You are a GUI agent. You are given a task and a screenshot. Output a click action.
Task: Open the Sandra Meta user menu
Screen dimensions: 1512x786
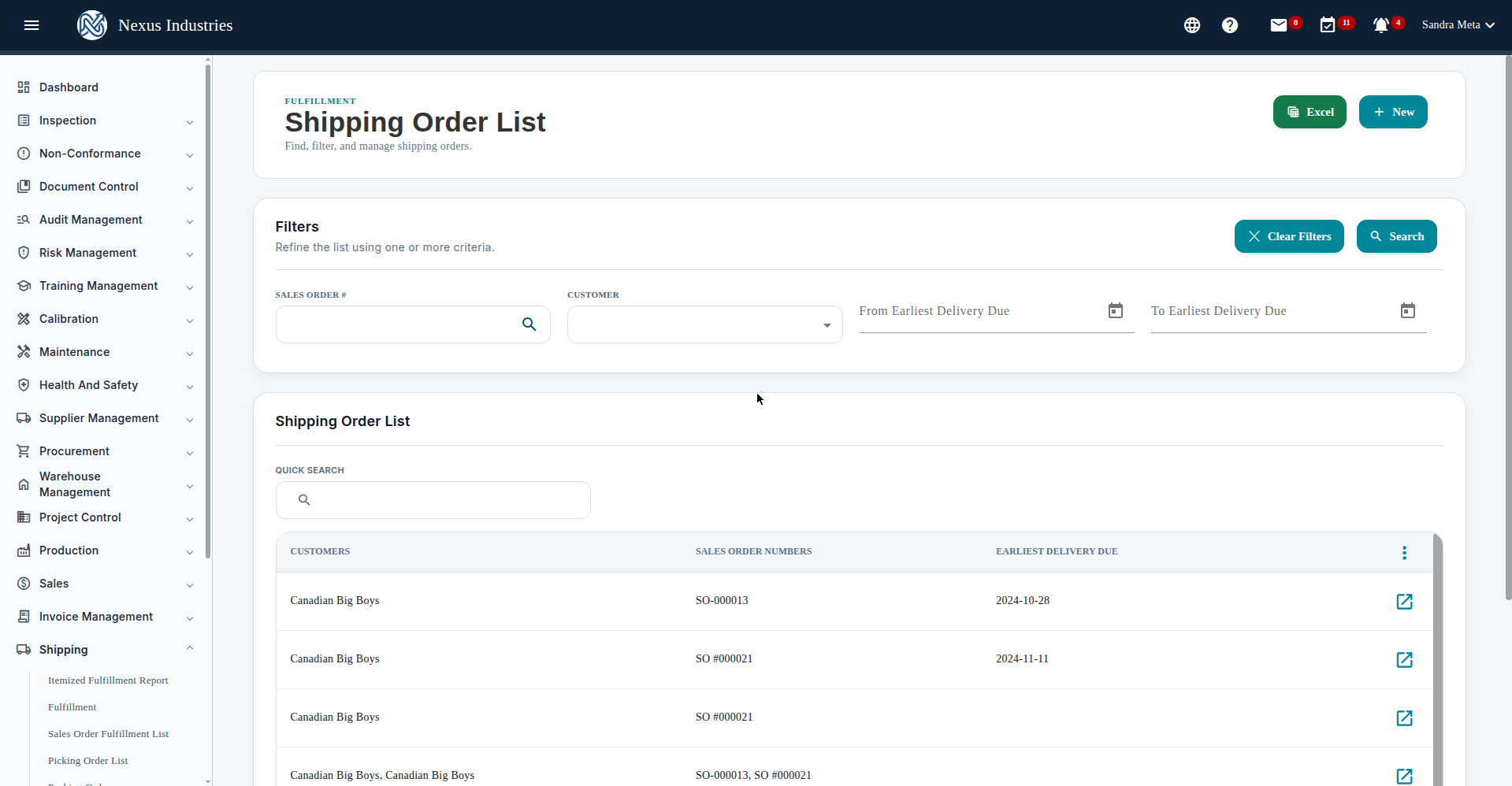(x=1458, y=25)
